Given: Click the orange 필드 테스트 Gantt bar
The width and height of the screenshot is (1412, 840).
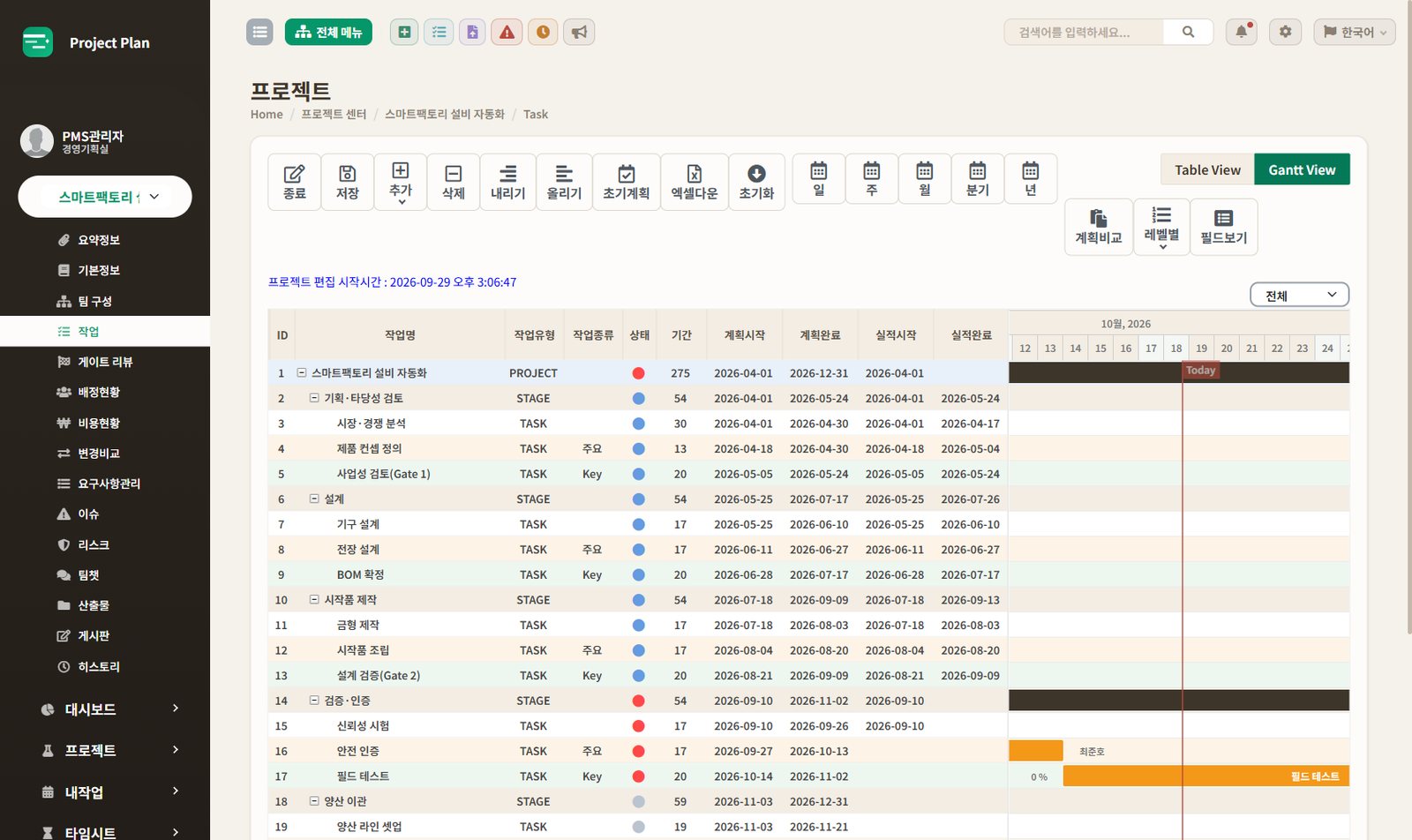Looking at the screenshot, I should click(1205, 776).
